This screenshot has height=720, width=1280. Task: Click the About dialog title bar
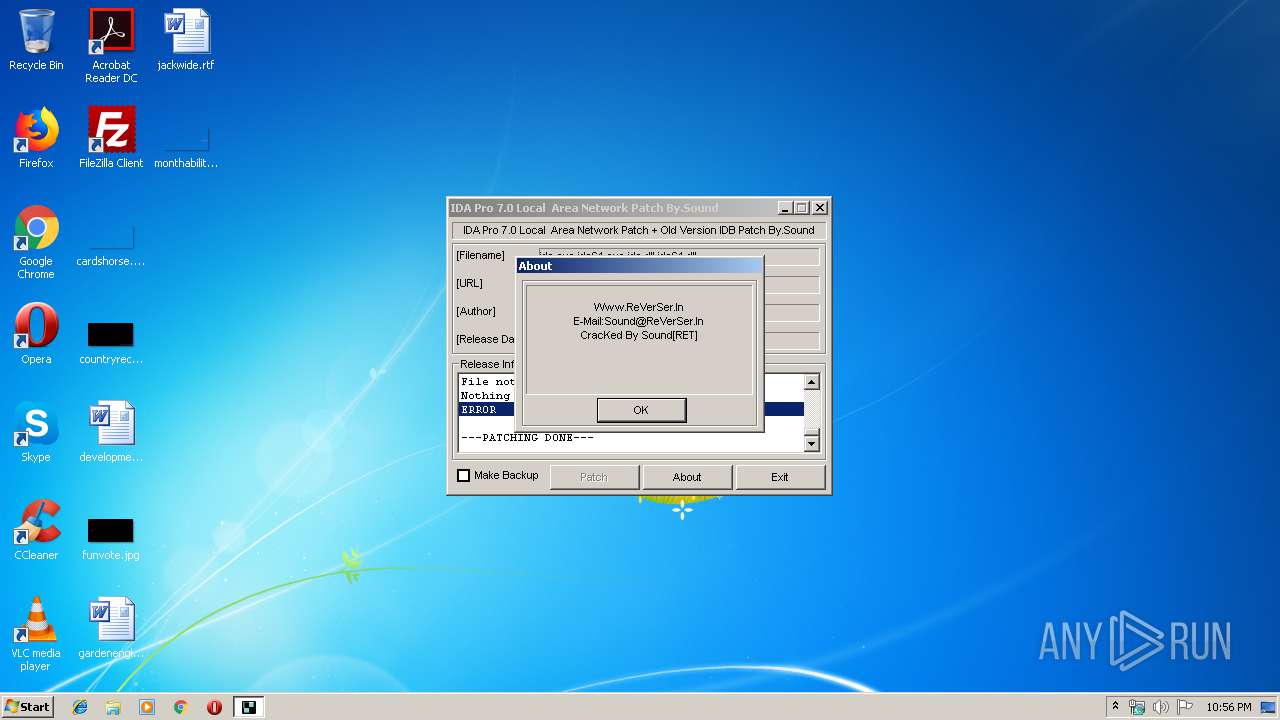click(639, 266)
